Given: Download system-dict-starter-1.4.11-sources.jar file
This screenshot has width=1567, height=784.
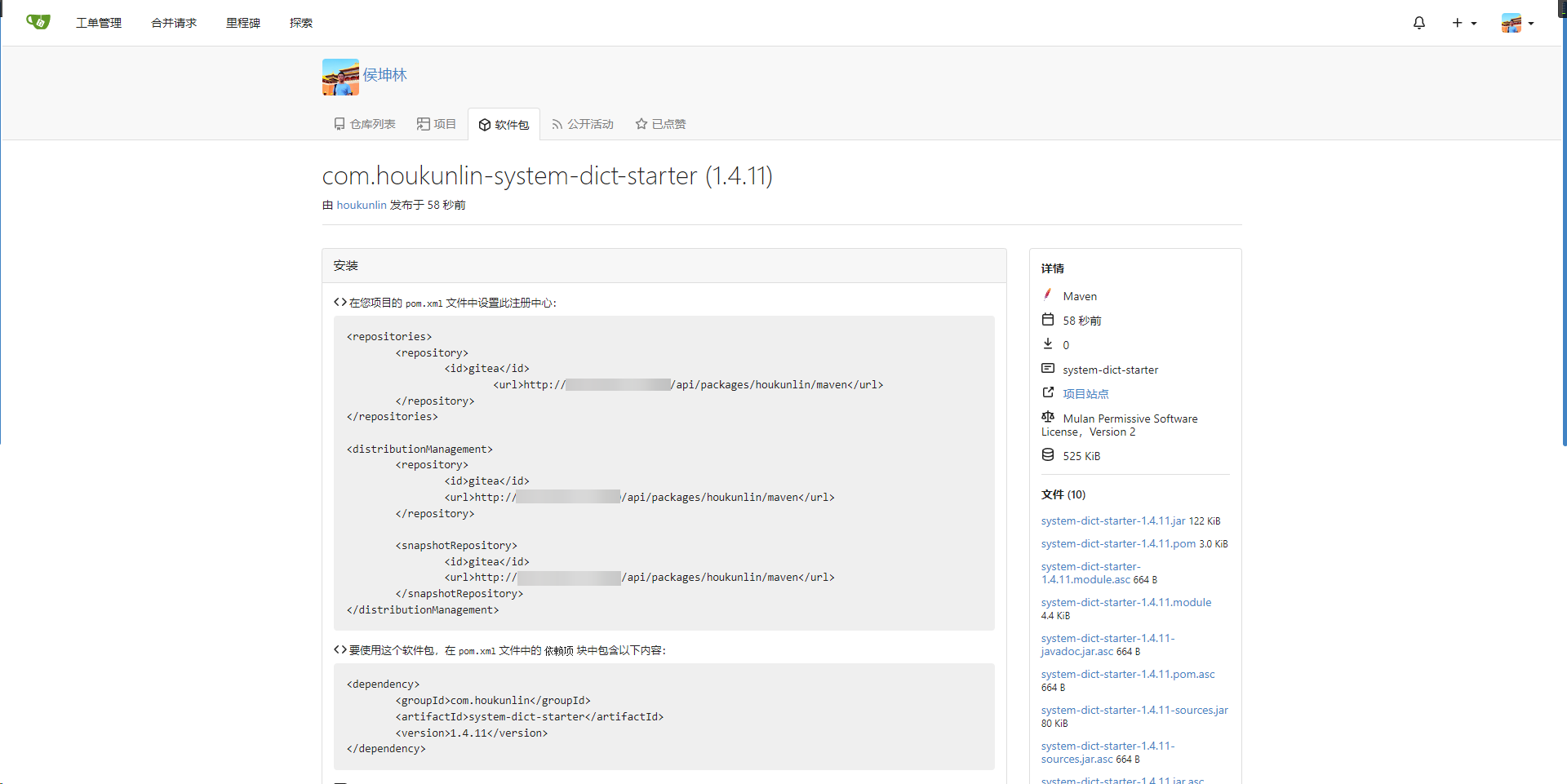Looking at the screenshot, I should click(x=1134, y=711).
